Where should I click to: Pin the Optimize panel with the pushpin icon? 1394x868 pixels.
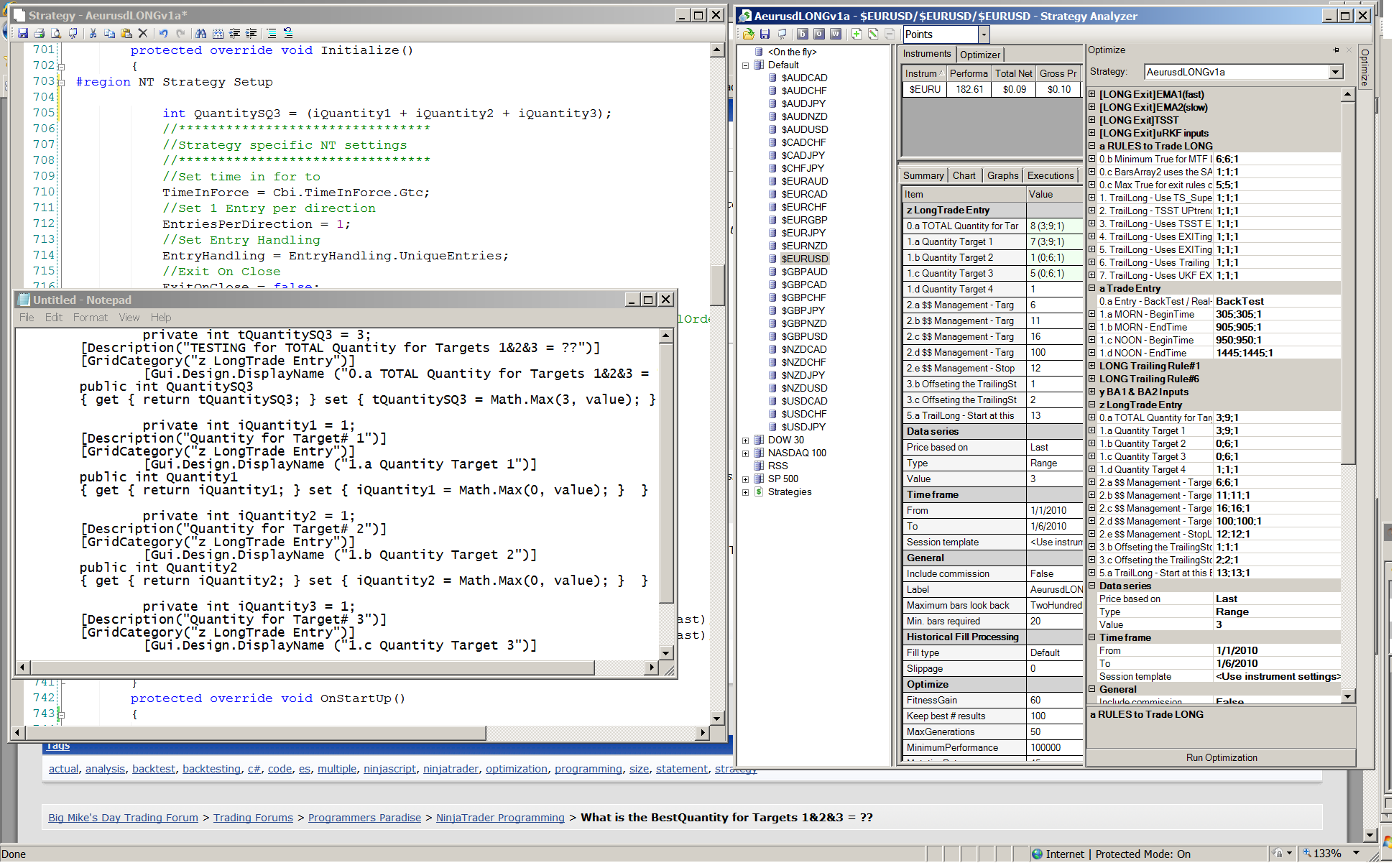pos(1336,50)
